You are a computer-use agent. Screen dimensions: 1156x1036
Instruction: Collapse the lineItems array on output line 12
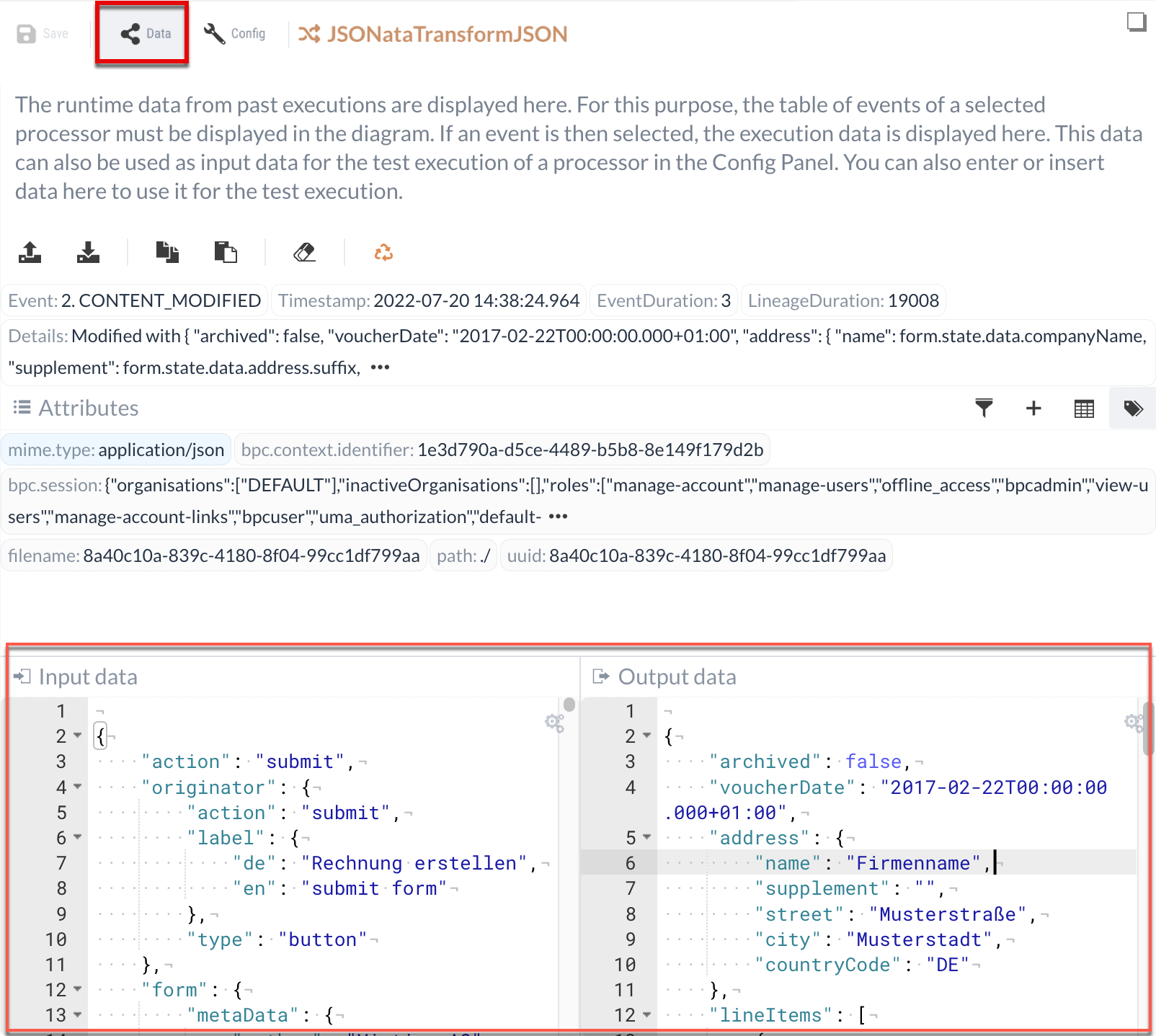pos(646,1015)
